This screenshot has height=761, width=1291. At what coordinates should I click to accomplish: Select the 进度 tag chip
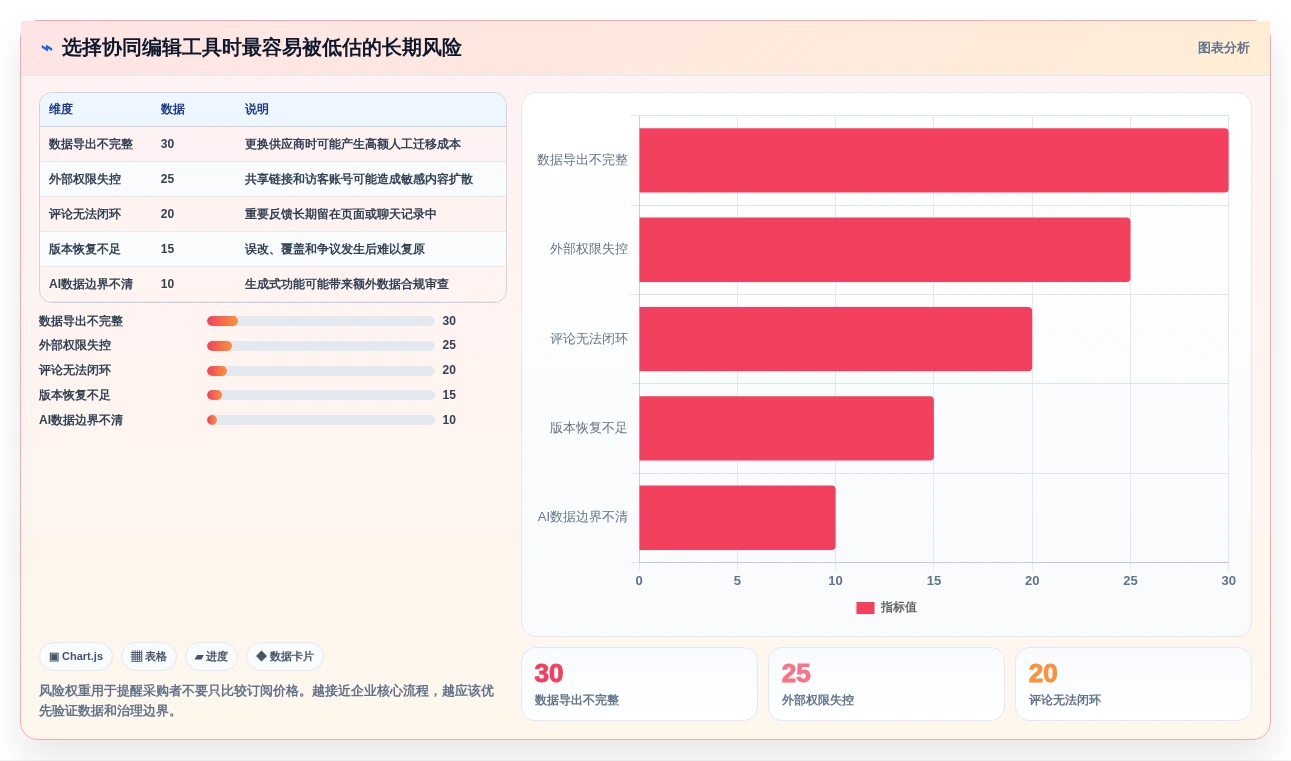point(211,657)
